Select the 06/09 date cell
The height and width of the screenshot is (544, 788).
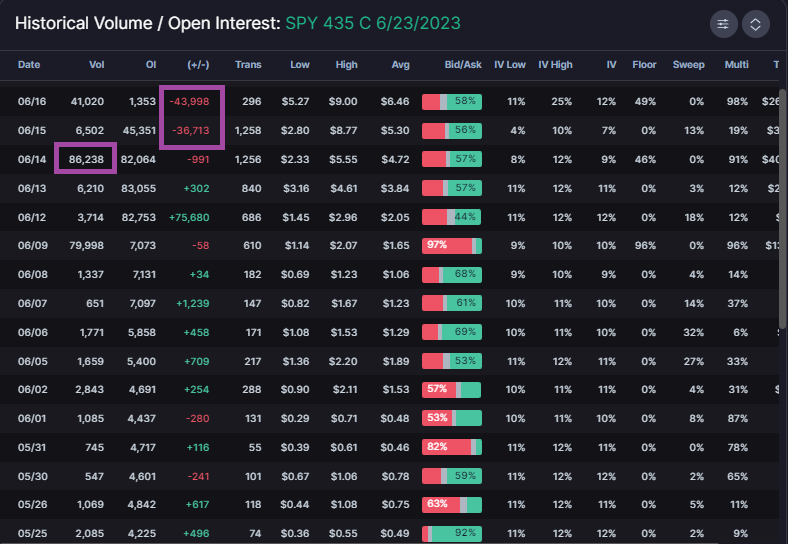click(x=33, y=246)
